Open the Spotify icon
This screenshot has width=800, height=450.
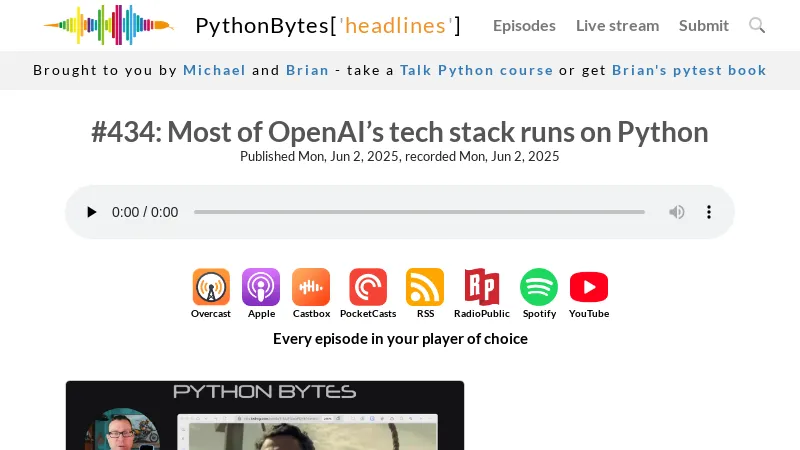[x=539, y=288]
